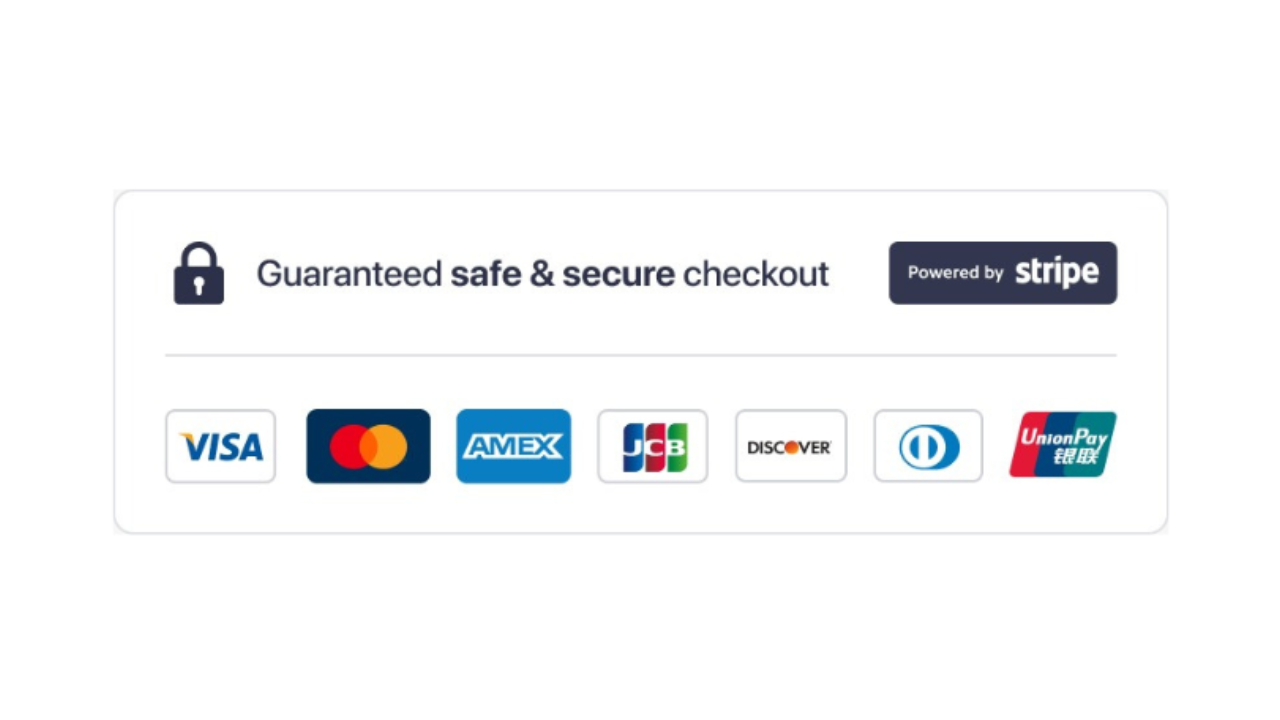The width and height of the screenshot is (1280, 720).
Task: Click the word "checkout" in heading
Action: click(756, 274)
